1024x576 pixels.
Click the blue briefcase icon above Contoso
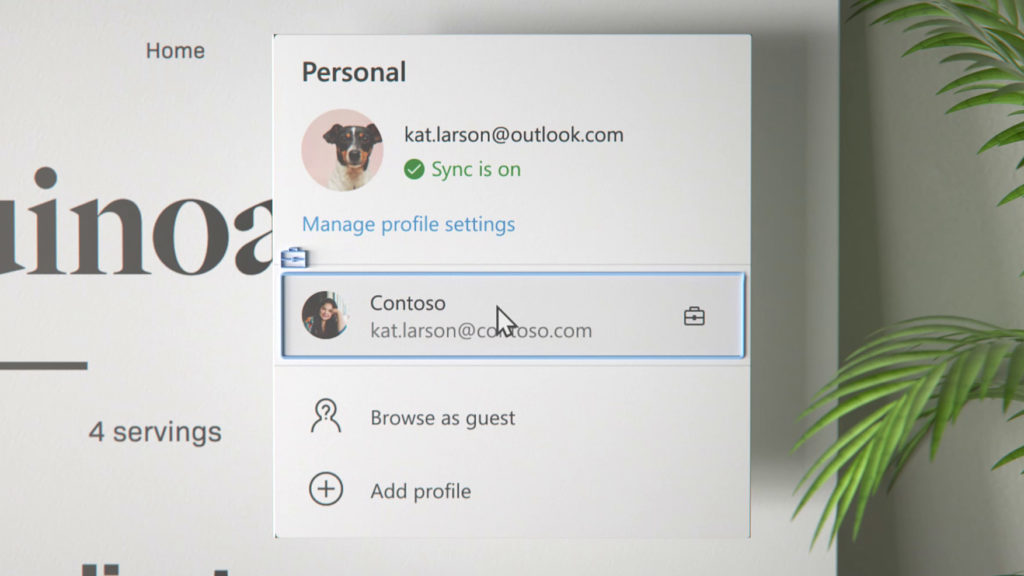[x=295, y=257]
